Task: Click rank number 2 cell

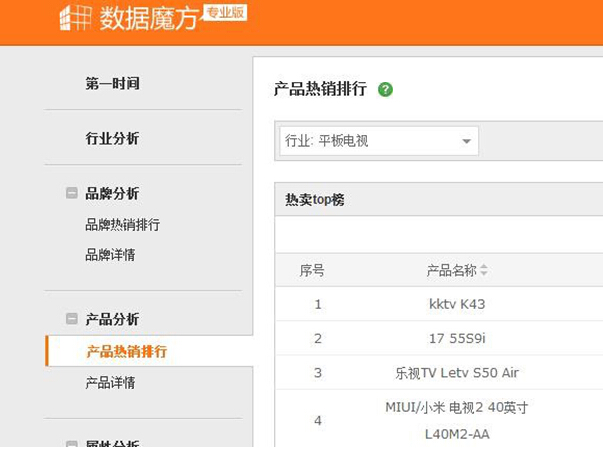Action: (318, 338)
